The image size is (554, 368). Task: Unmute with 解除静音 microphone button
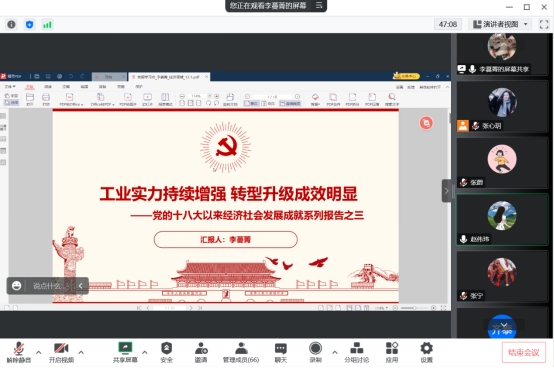pyautogui.click(x=19, y=352)
